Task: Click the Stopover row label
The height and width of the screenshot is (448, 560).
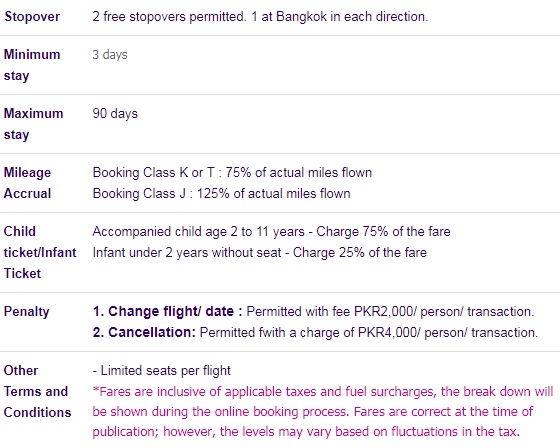Action: click(32, 17)
